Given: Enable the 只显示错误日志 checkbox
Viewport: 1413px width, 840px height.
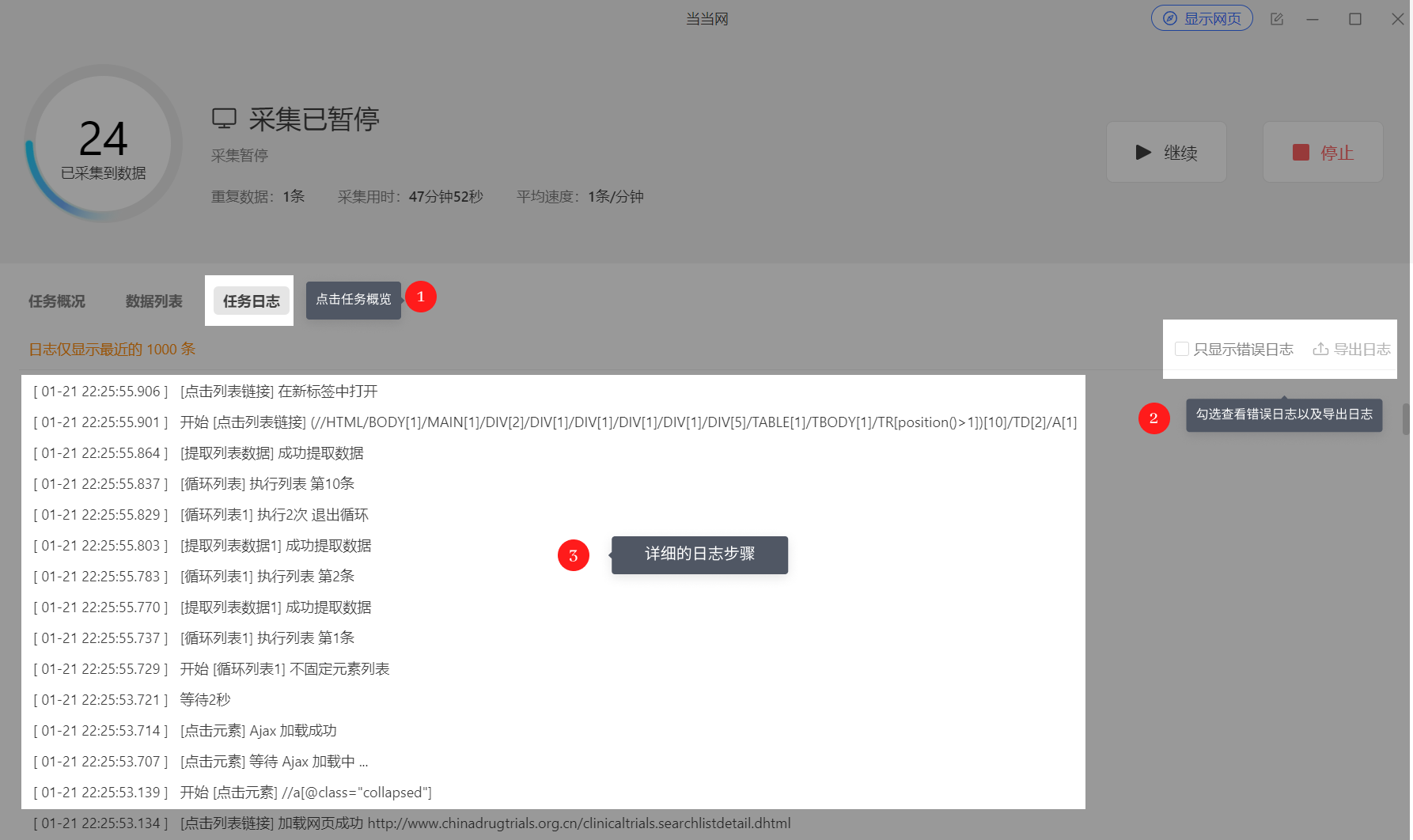Looking at the screenshot, I should point(1182,349).
